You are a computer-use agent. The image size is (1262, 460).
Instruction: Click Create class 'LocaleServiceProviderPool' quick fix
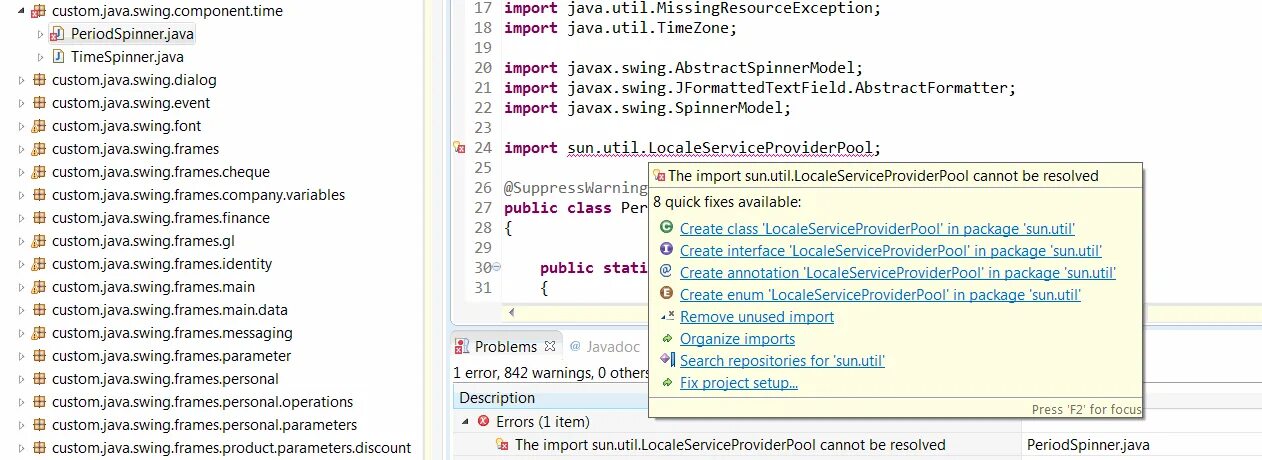[878, 228]
